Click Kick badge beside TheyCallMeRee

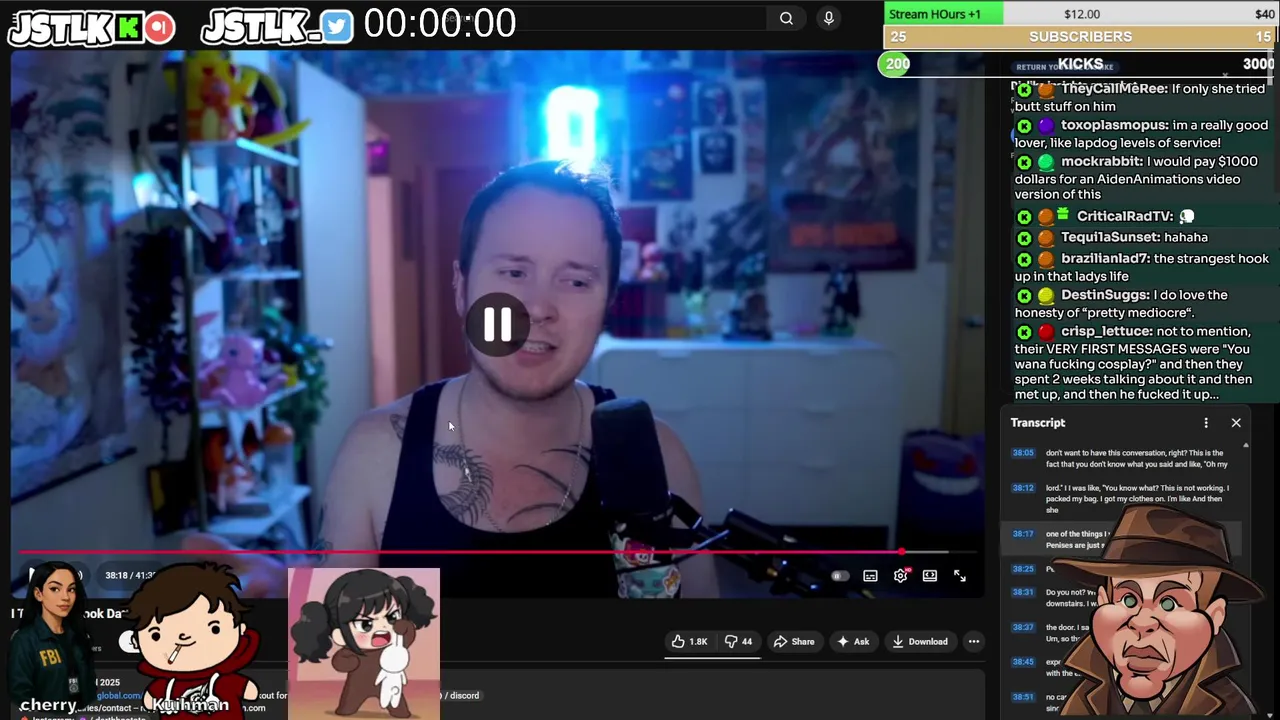[1024, 90]
